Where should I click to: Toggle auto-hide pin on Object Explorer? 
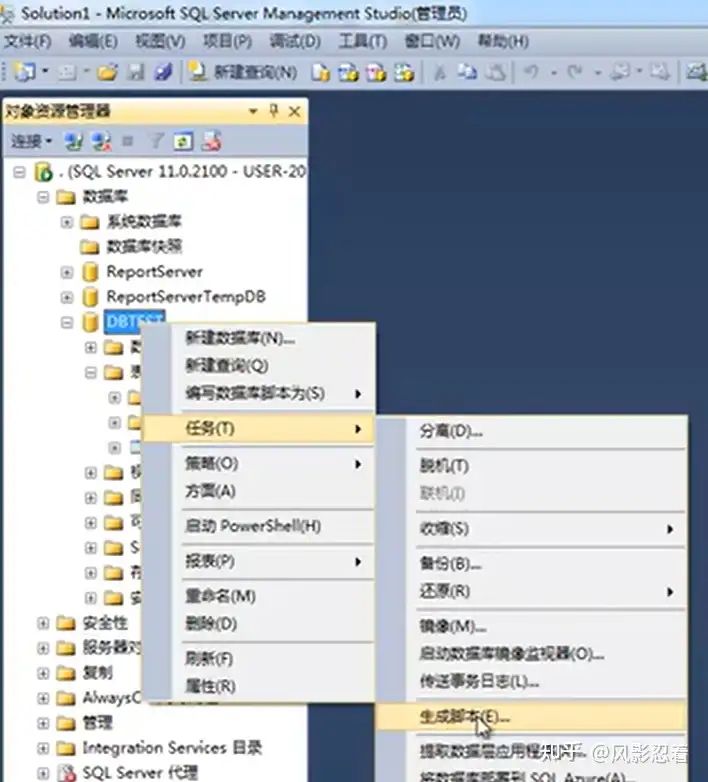tap(273, 111)
